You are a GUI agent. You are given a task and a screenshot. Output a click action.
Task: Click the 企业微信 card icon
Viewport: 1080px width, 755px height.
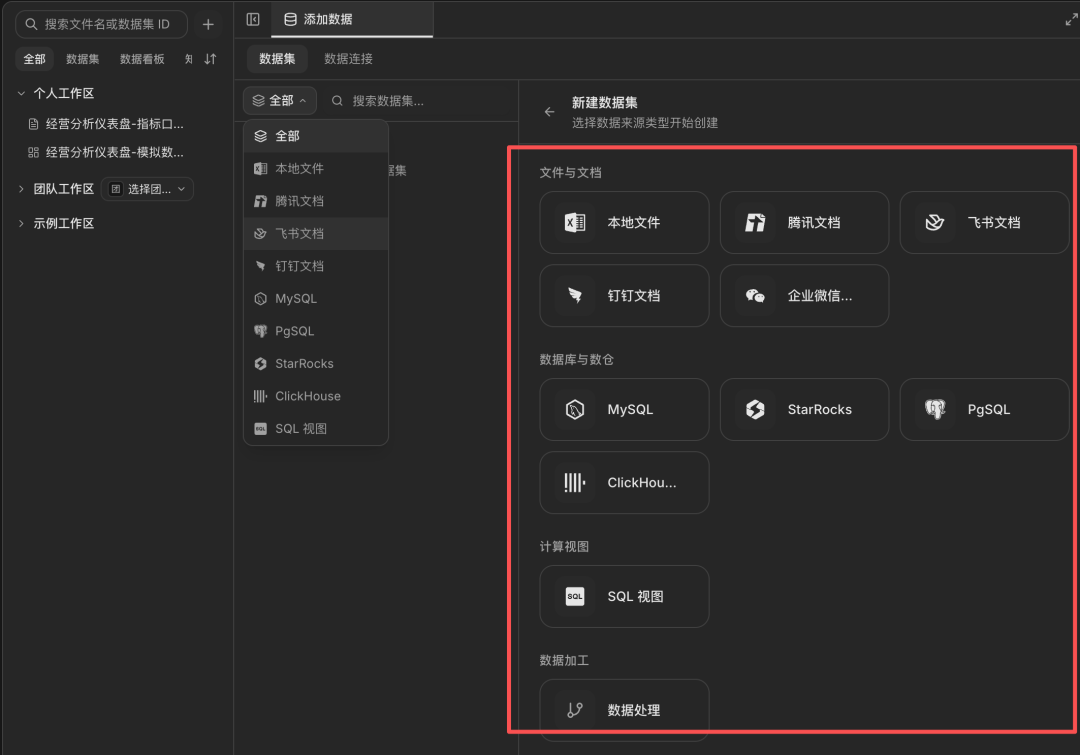click(755, 296)
